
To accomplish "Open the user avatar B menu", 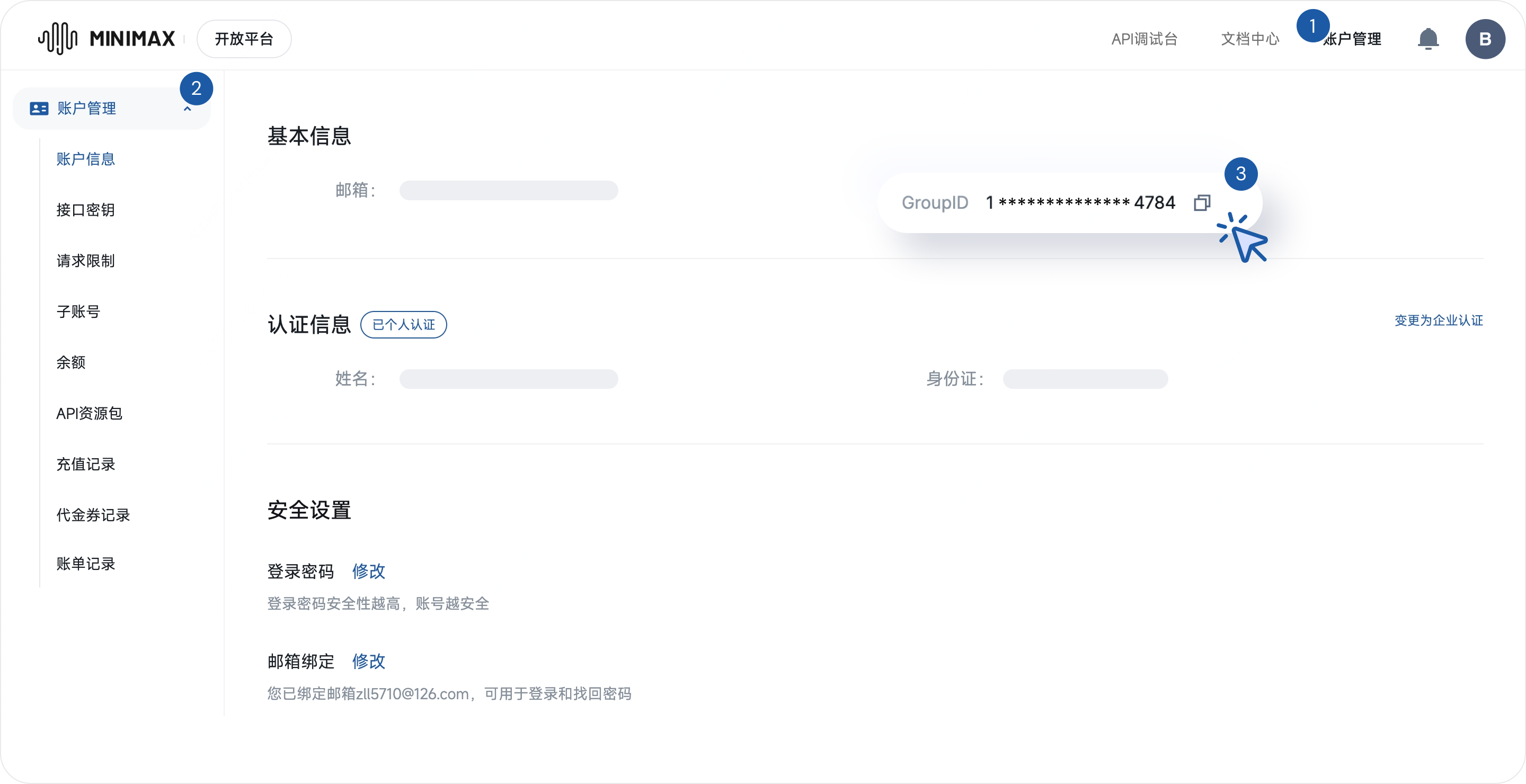I will click(1485, 39).
